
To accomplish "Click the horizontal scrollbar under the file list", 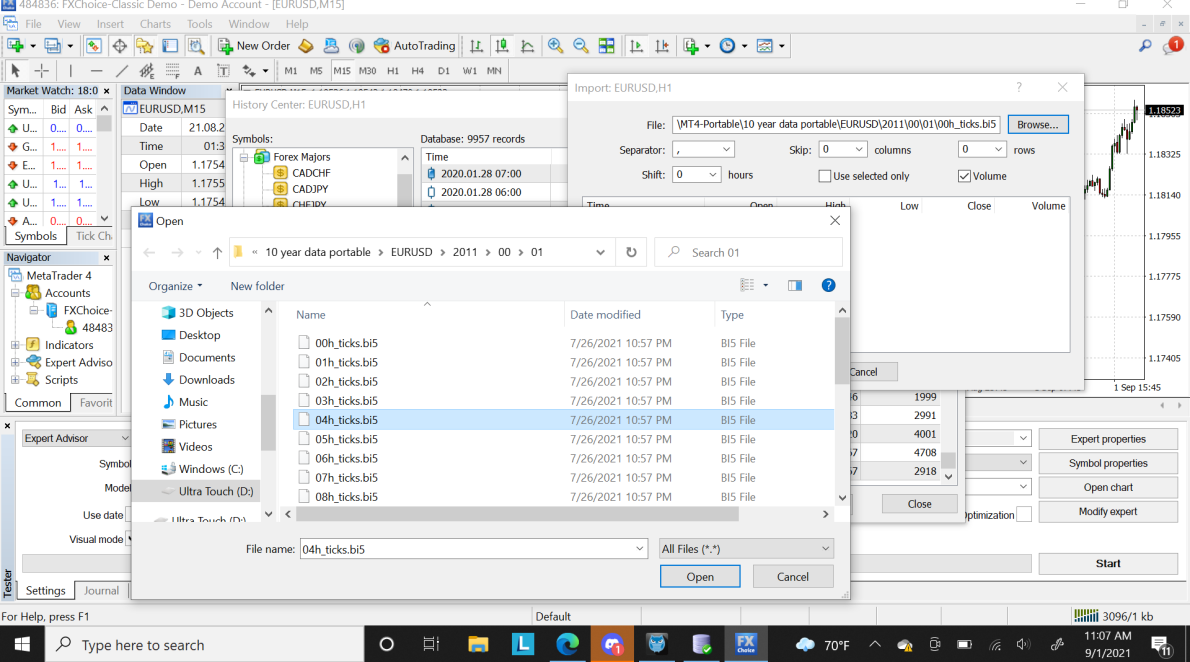I will tap(517, 514).
